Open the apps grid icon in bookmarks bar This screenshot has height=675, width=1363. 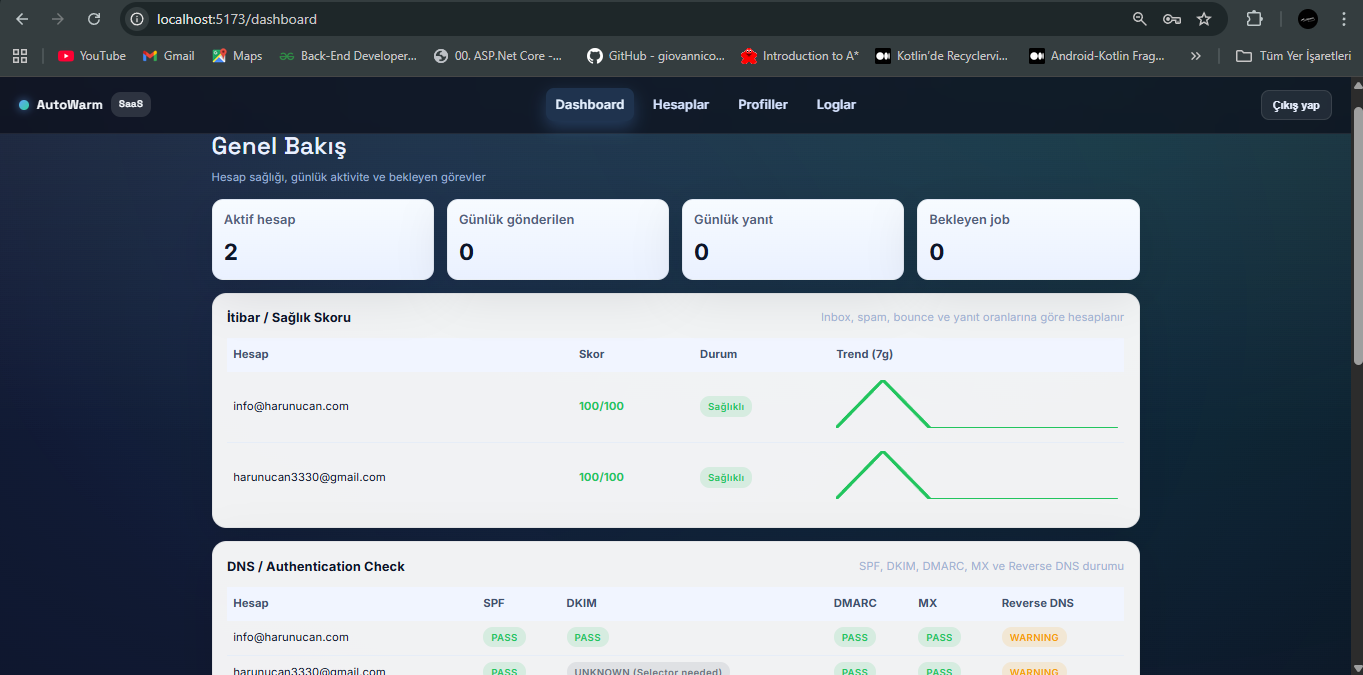point(20,56)
